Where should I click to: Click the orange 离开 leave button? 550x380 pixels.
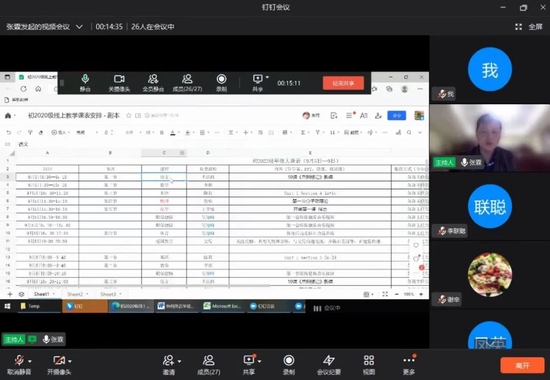(x=522, y=366)
